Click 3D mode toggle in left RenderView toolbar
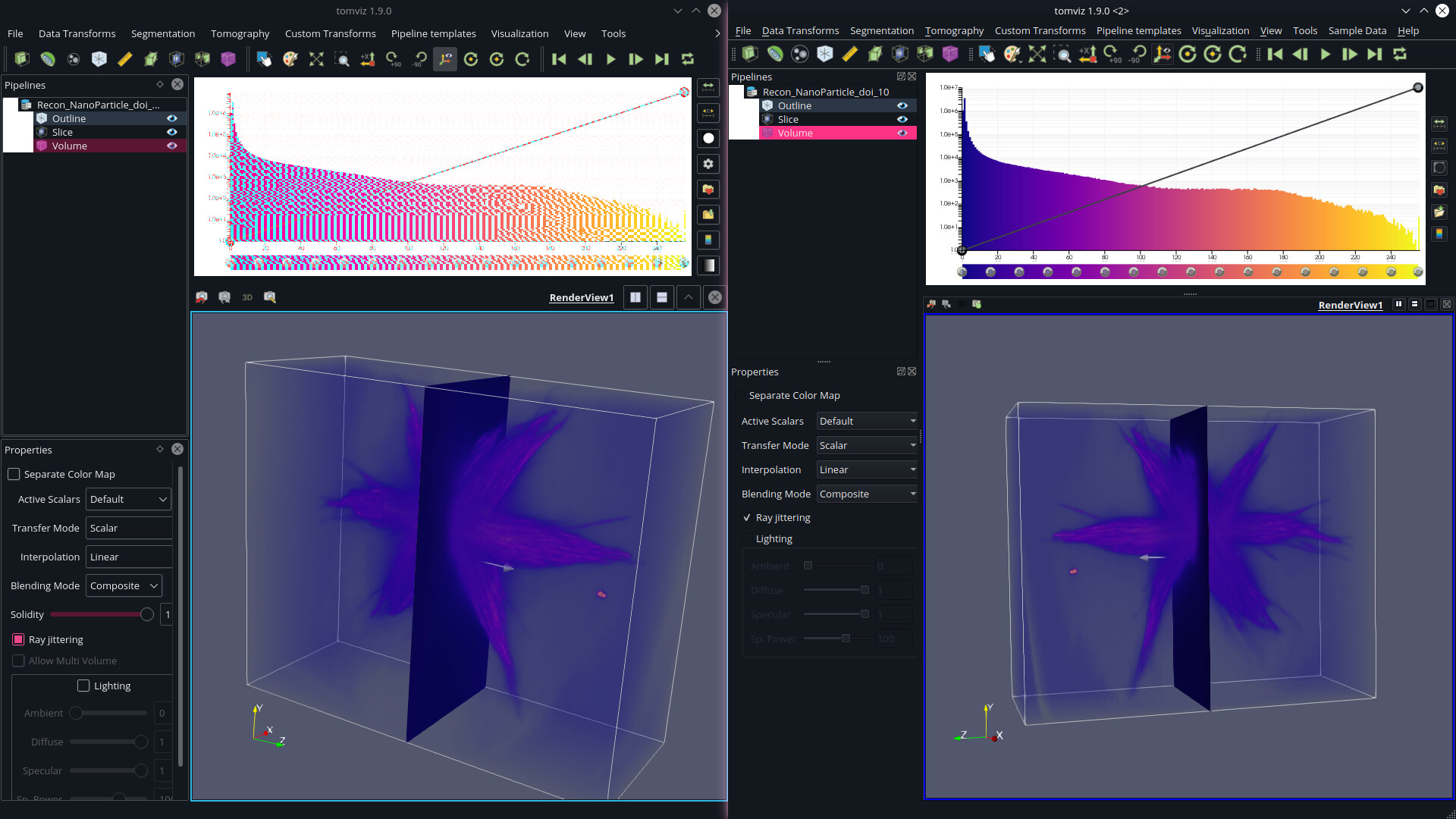The height and width of the screenshot is (819, 1456). click(247, 297)
